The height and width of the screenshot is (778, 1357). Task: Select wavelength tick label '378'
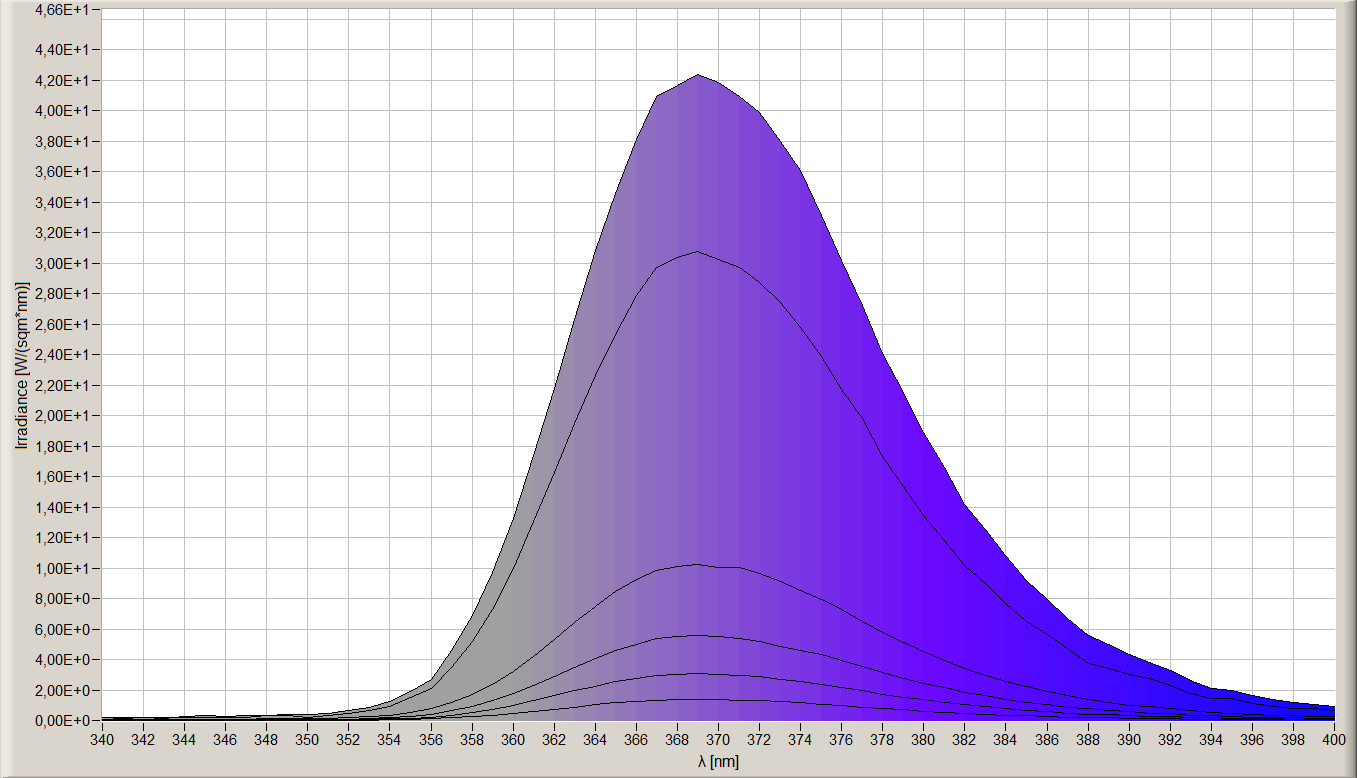click(x=882, y=740)
